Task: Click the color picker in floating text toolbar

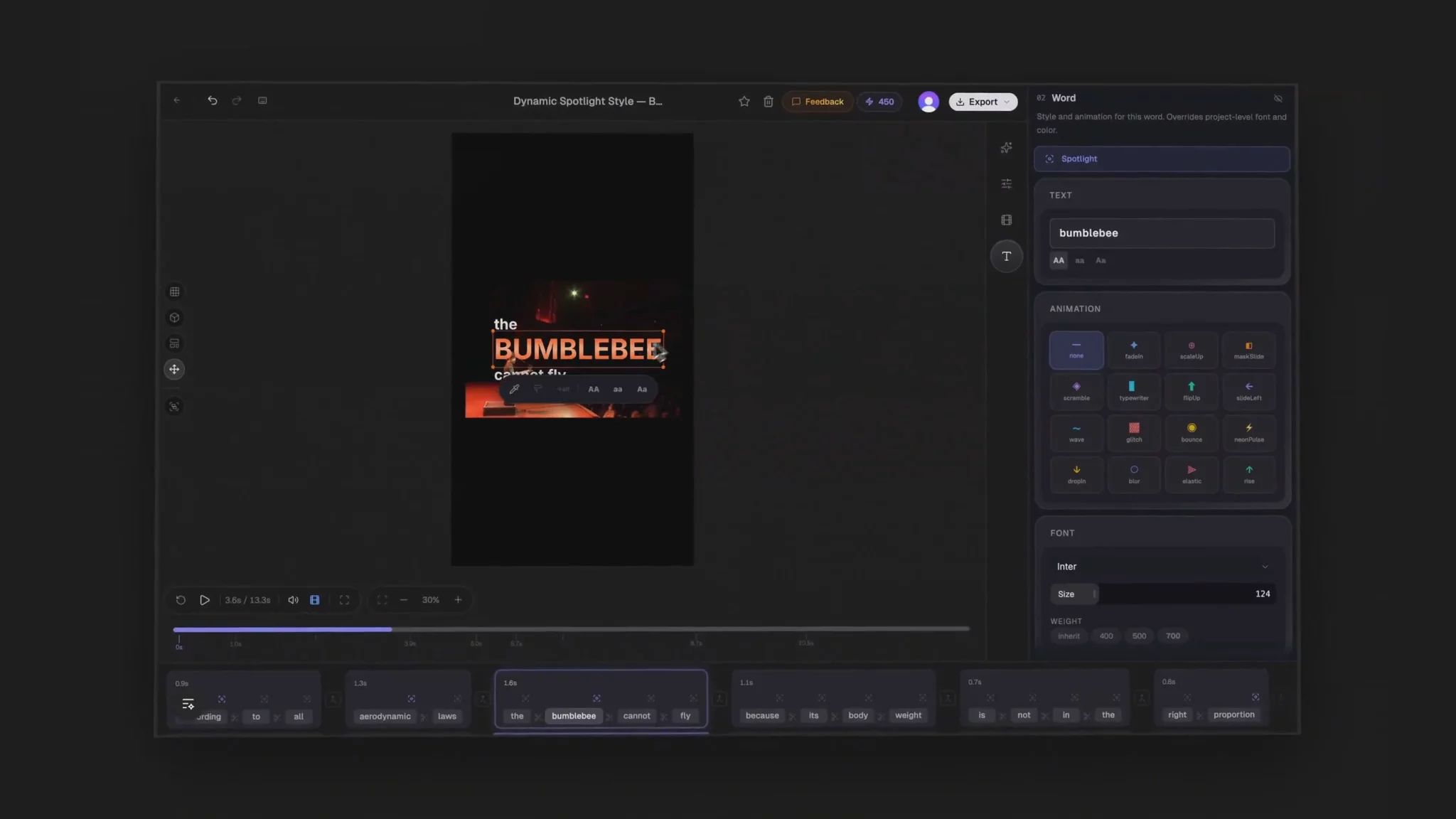Action: 514,390
